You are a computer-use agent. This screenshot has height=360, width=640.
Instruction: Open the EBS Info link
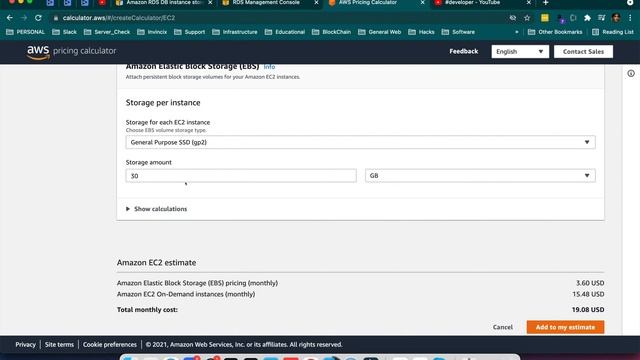pos(269,67)
